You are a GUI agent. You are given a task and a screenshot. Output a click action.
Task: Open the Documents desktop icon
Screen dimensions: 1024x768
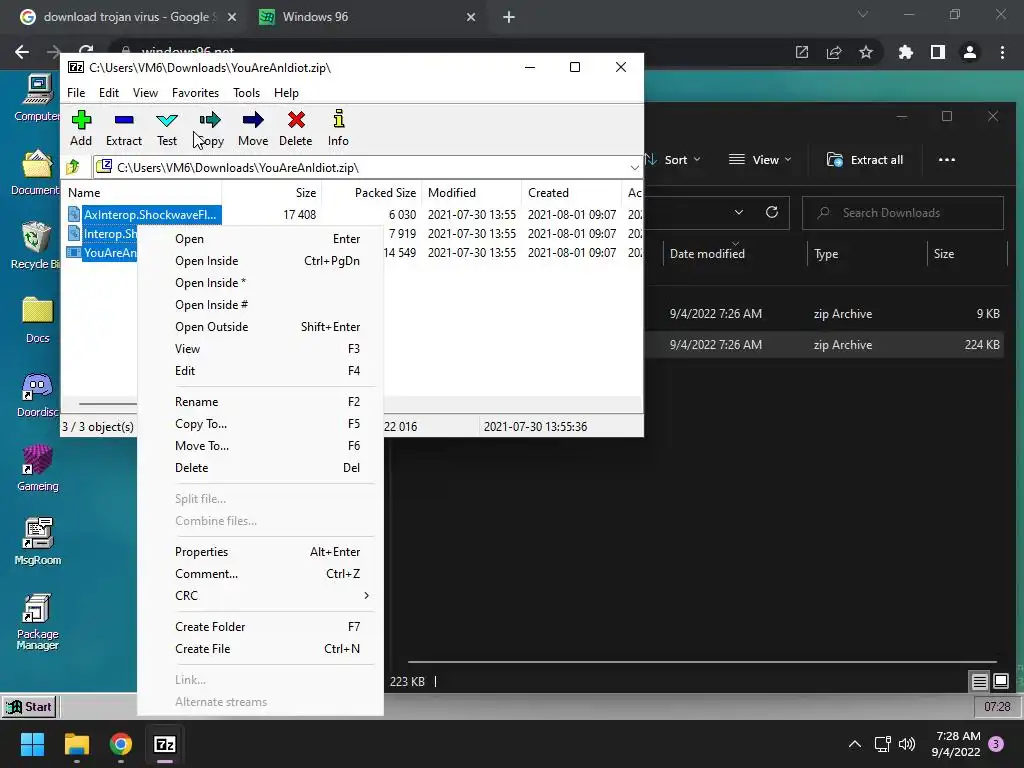point(36,172)
